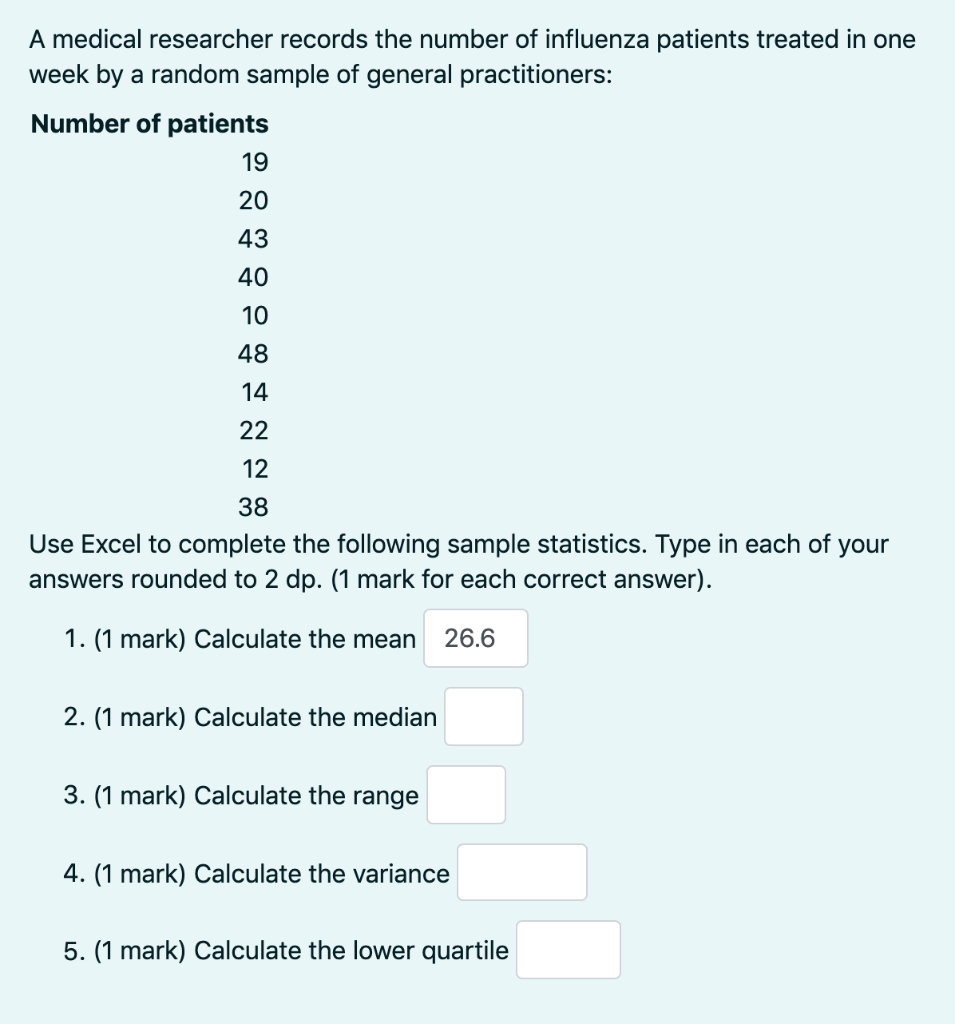Screen dimensions: 955x1024
Task: Select the data value 38
Action: (254, 507)
